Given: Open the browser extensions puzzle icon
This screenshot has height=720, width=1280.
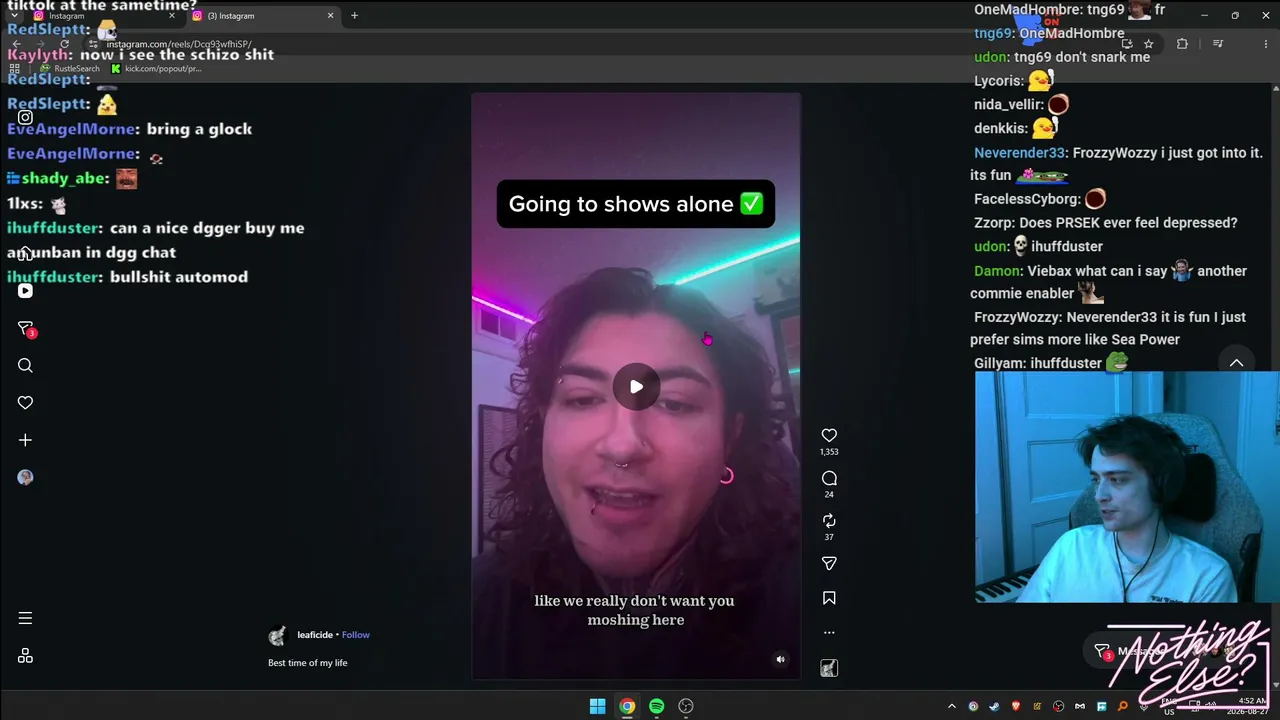Looking at the screenshot, I should tap(1182, 44).
